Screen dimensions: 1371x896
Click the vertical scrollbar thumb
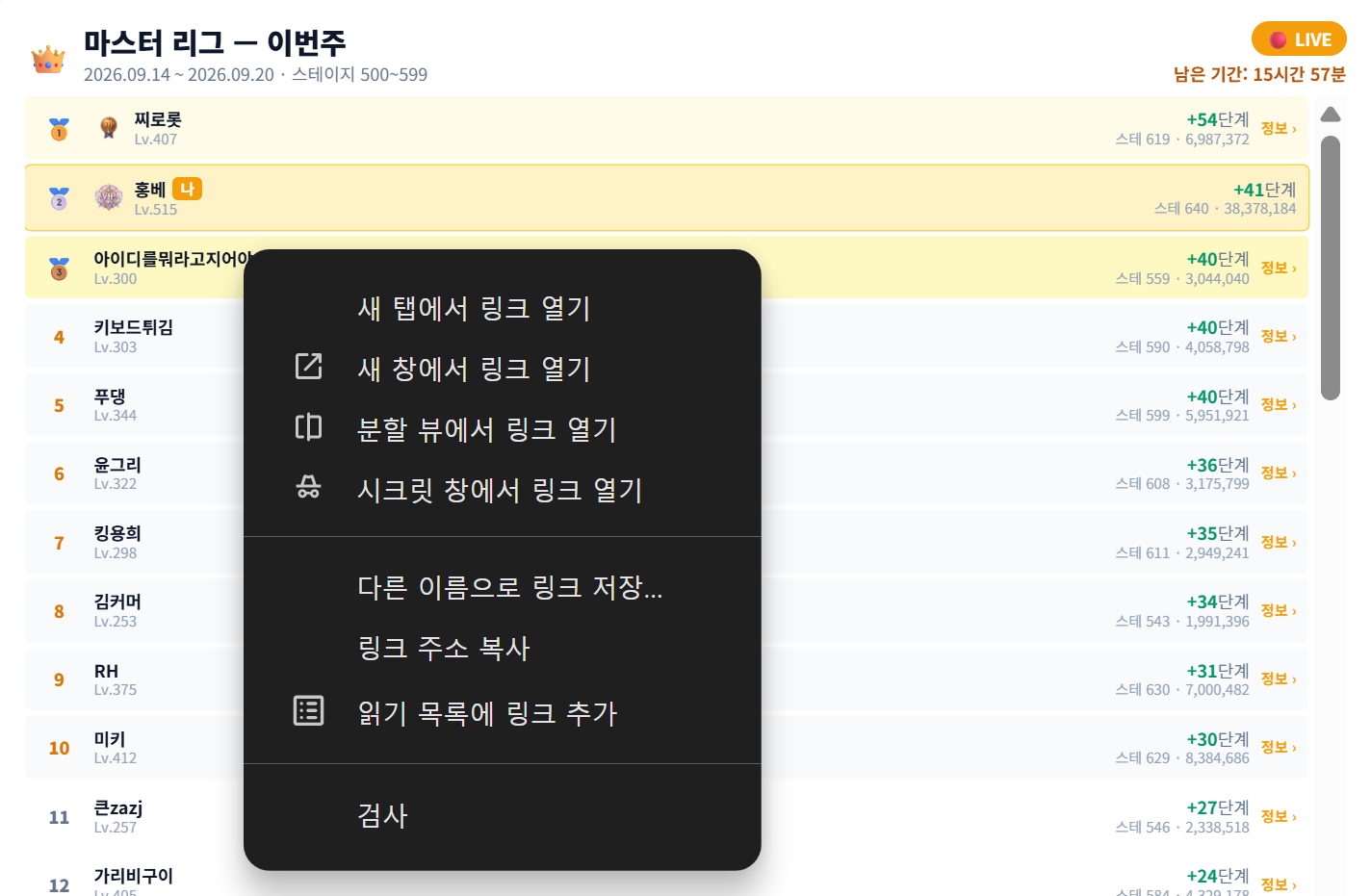point(1331,268)
